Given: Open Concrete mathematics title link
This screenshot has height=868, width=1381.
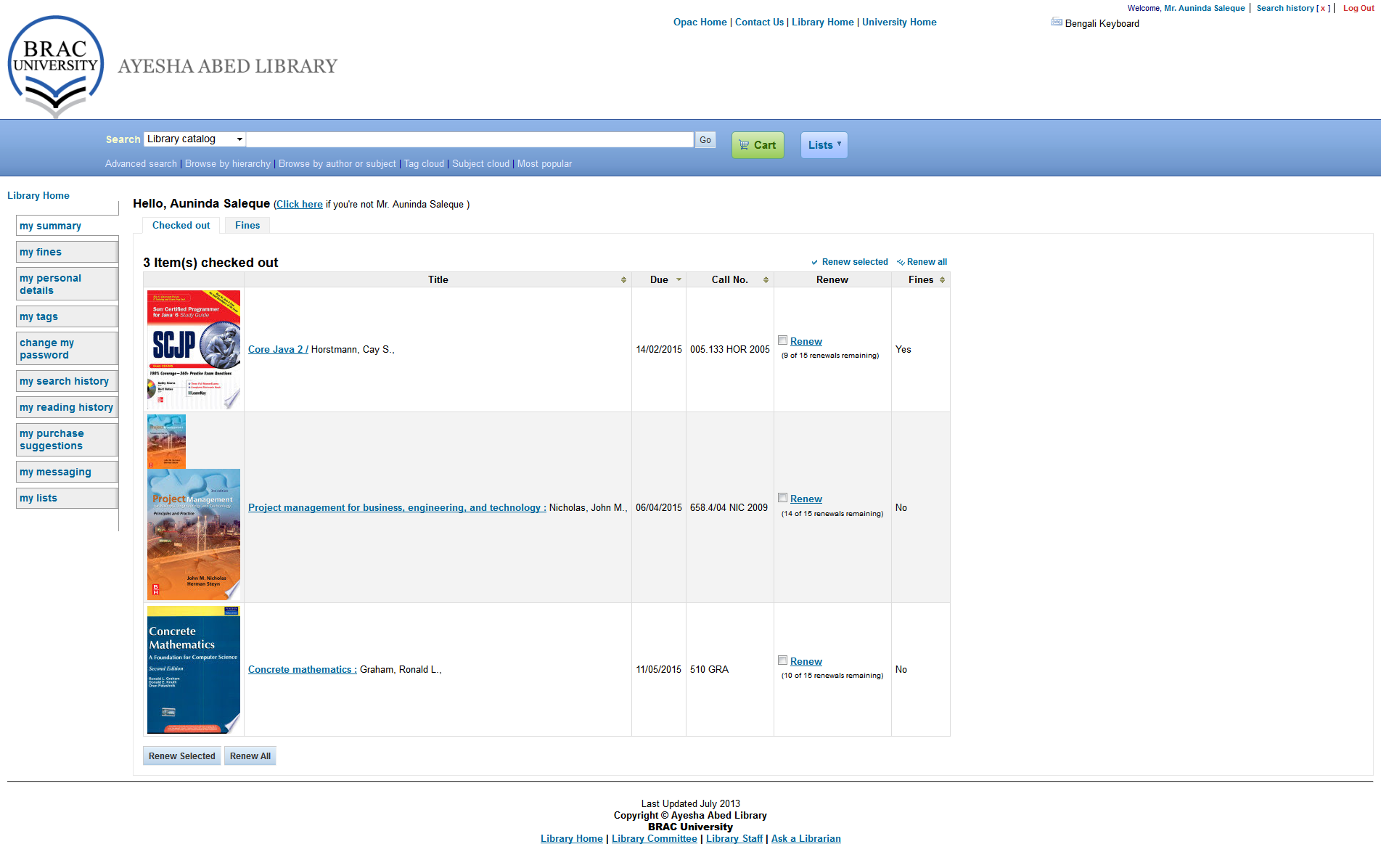Looking at the screenshot, I should pyautogui.click(x=303, y=669).
